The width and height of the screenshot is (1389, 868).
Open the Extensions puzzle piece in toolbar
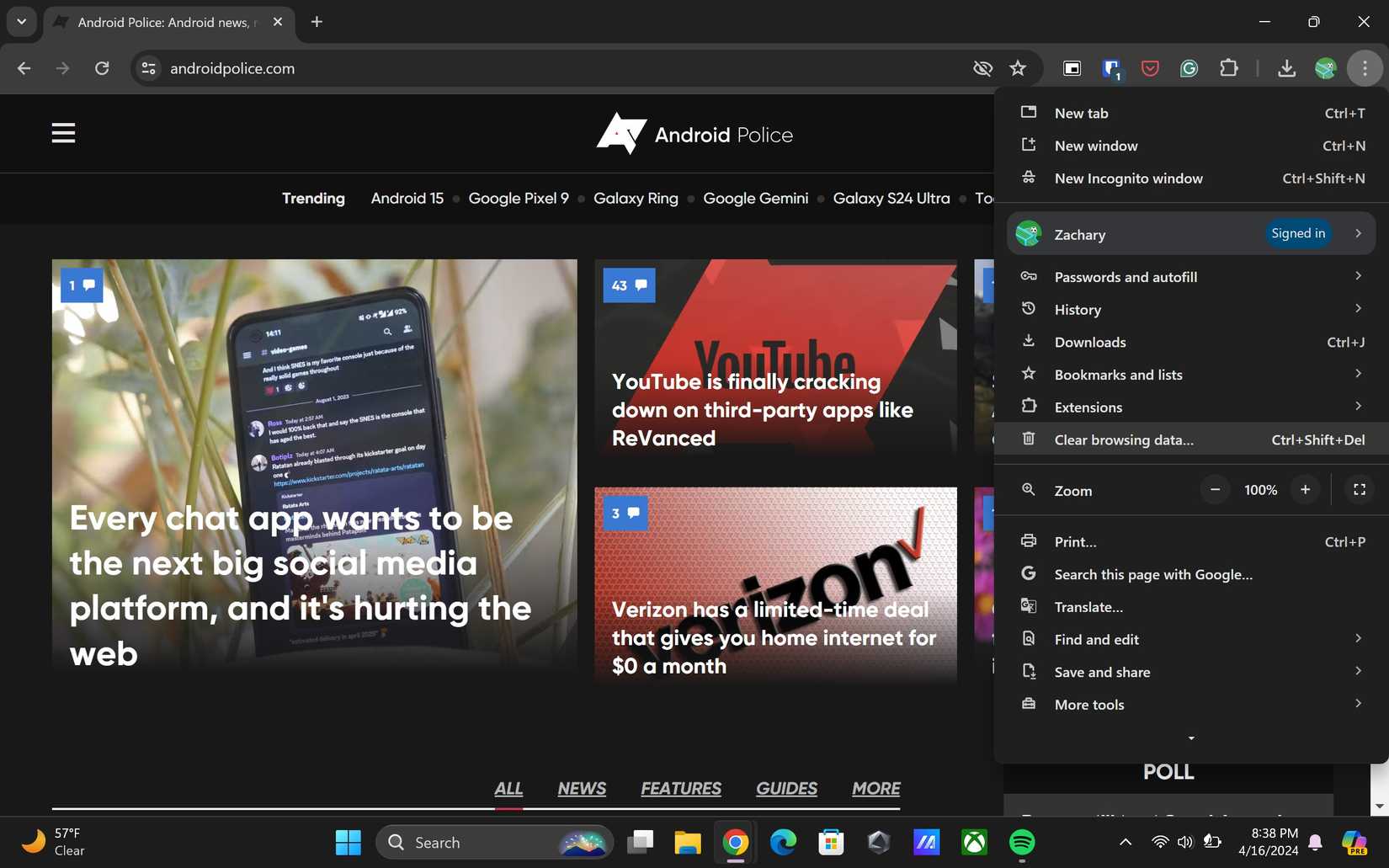[1229, 68]
